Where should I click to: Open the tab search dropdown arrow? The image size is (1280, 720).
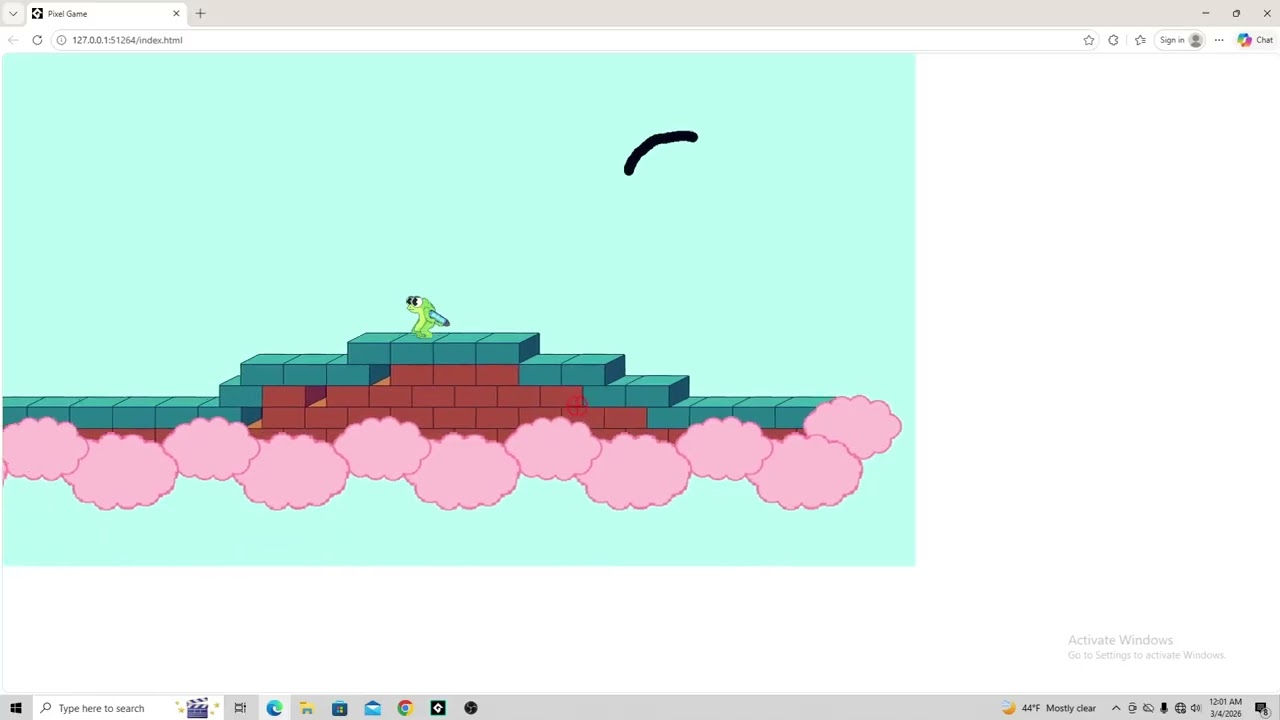(13, 13)
